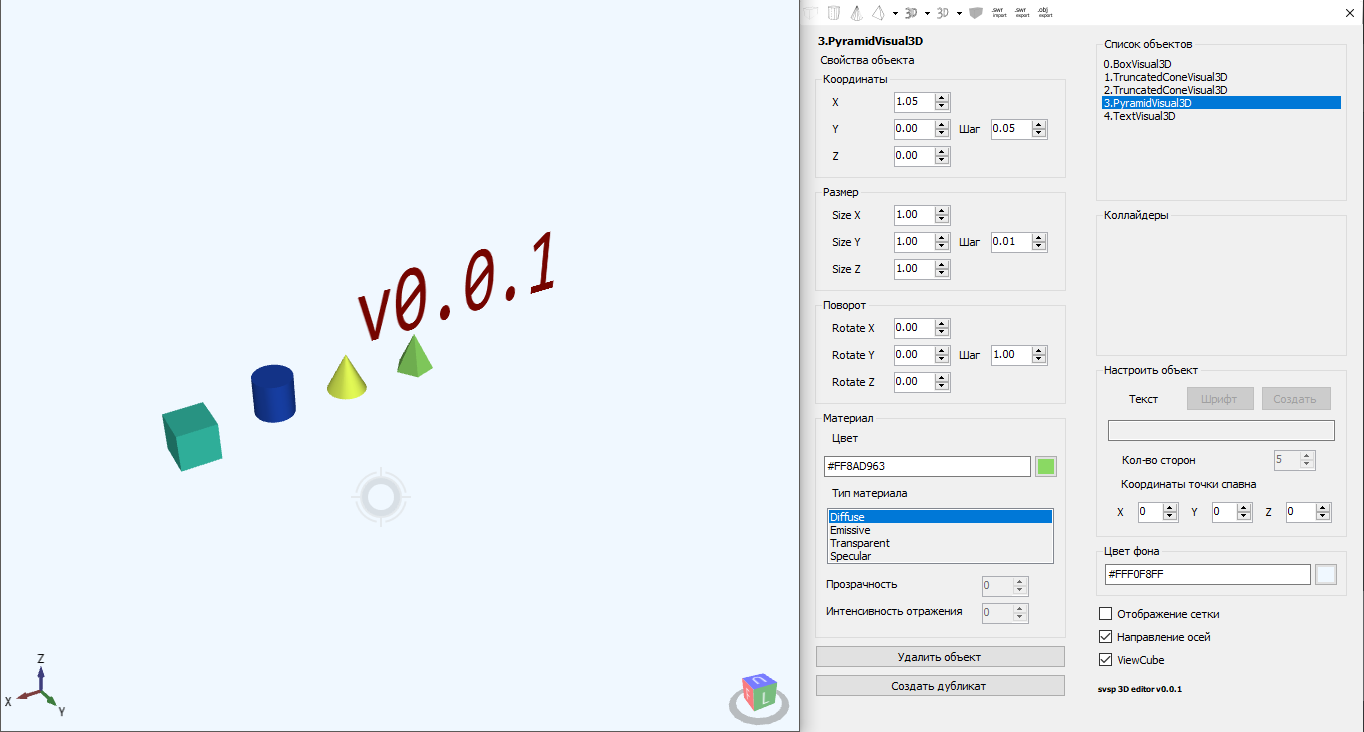Add a cone with the cone toolbar icon

[x=857, y=12]
